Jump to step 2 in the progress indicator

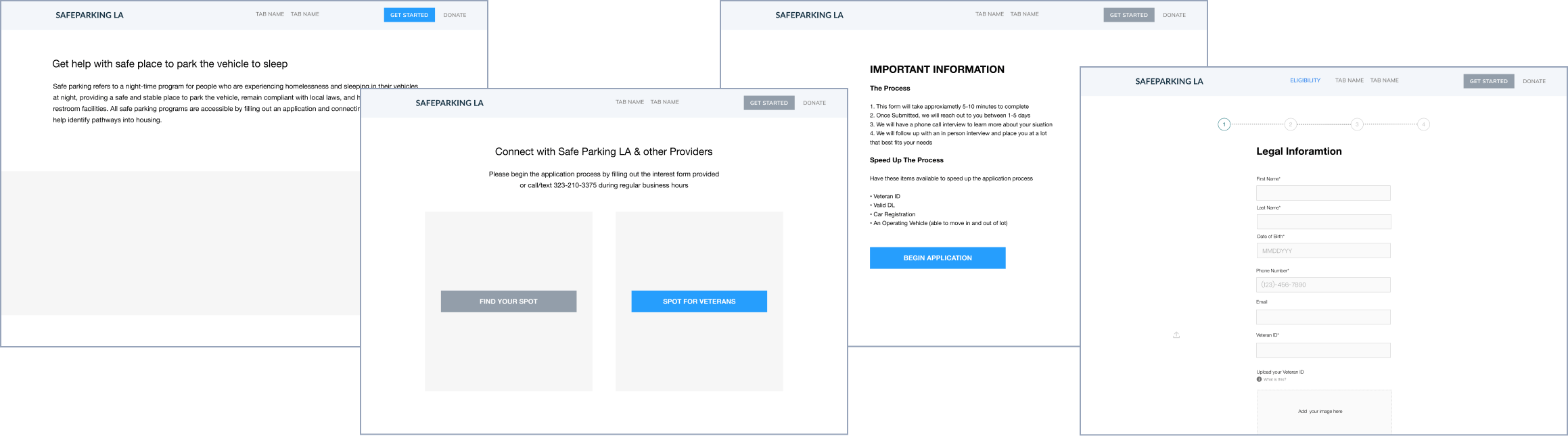pyautogui.click(x=1290, y=124)
